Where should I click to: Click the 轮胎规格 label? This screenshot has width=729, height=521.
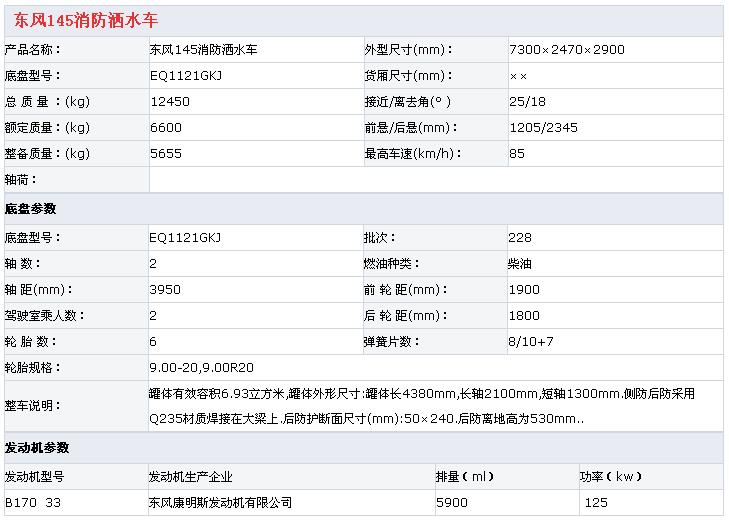pos(33,368)
